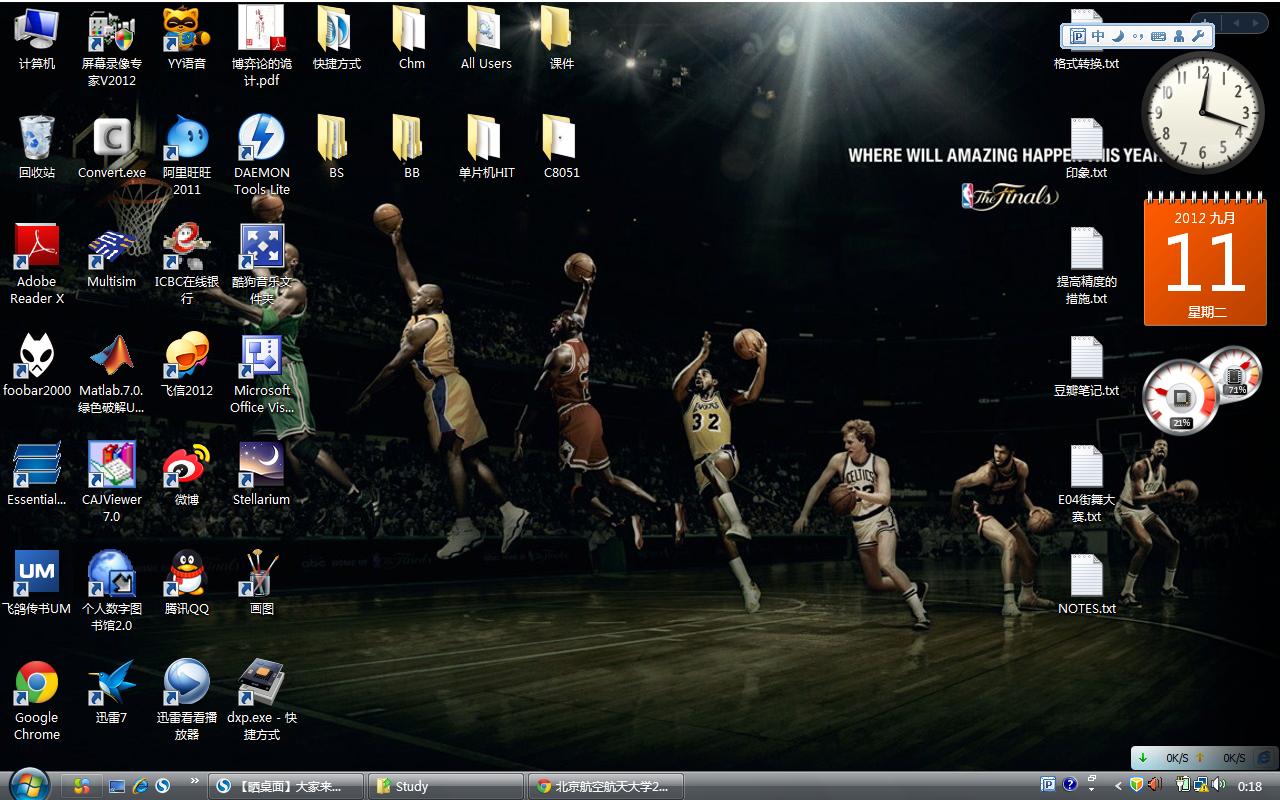Open the Multisim shortcut
The image size is (1280, 800).
(112, 256)
